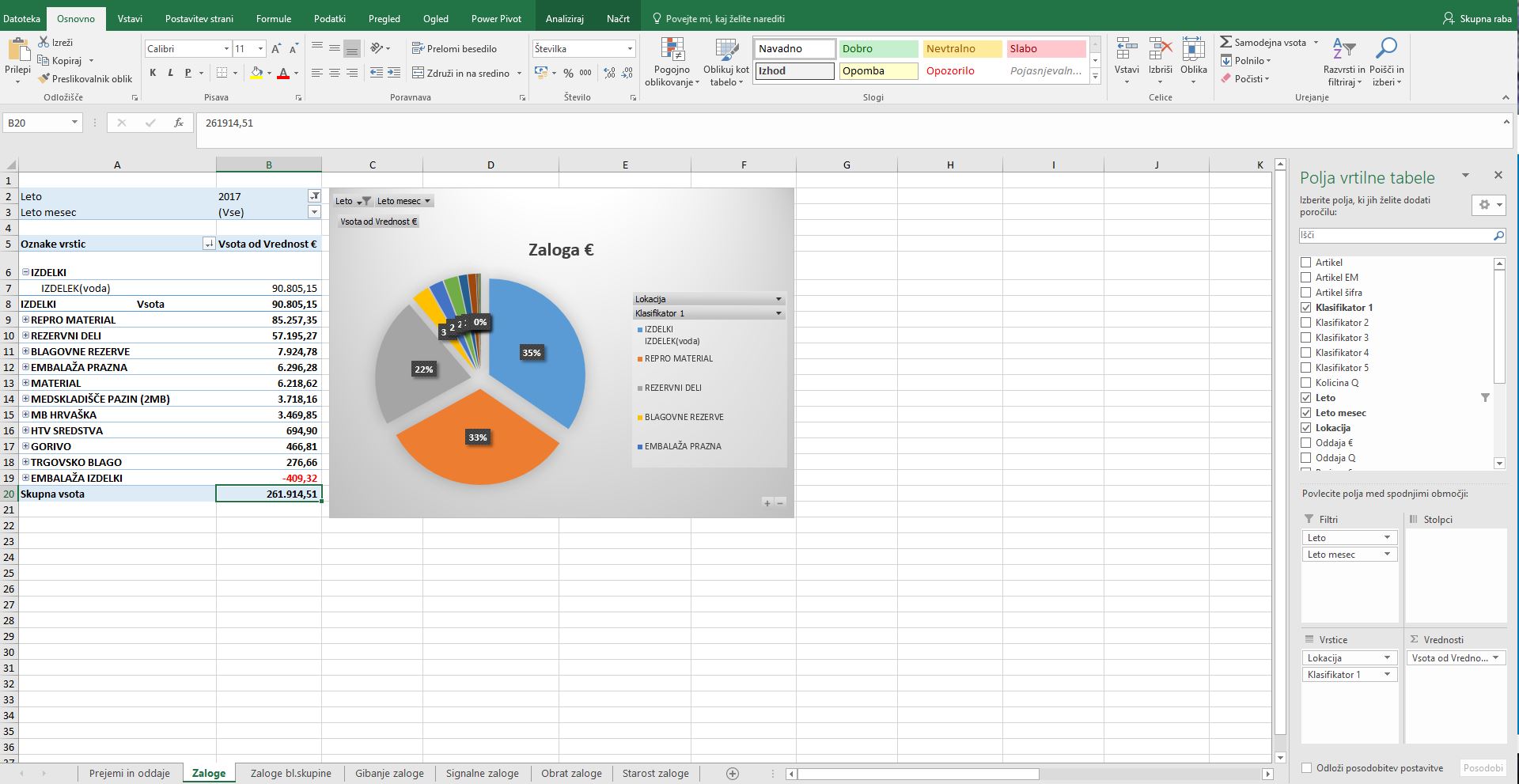Uncheck the Lokacija field checkbox
This screenshot has height=784, width=1519.
(1306, 428)
